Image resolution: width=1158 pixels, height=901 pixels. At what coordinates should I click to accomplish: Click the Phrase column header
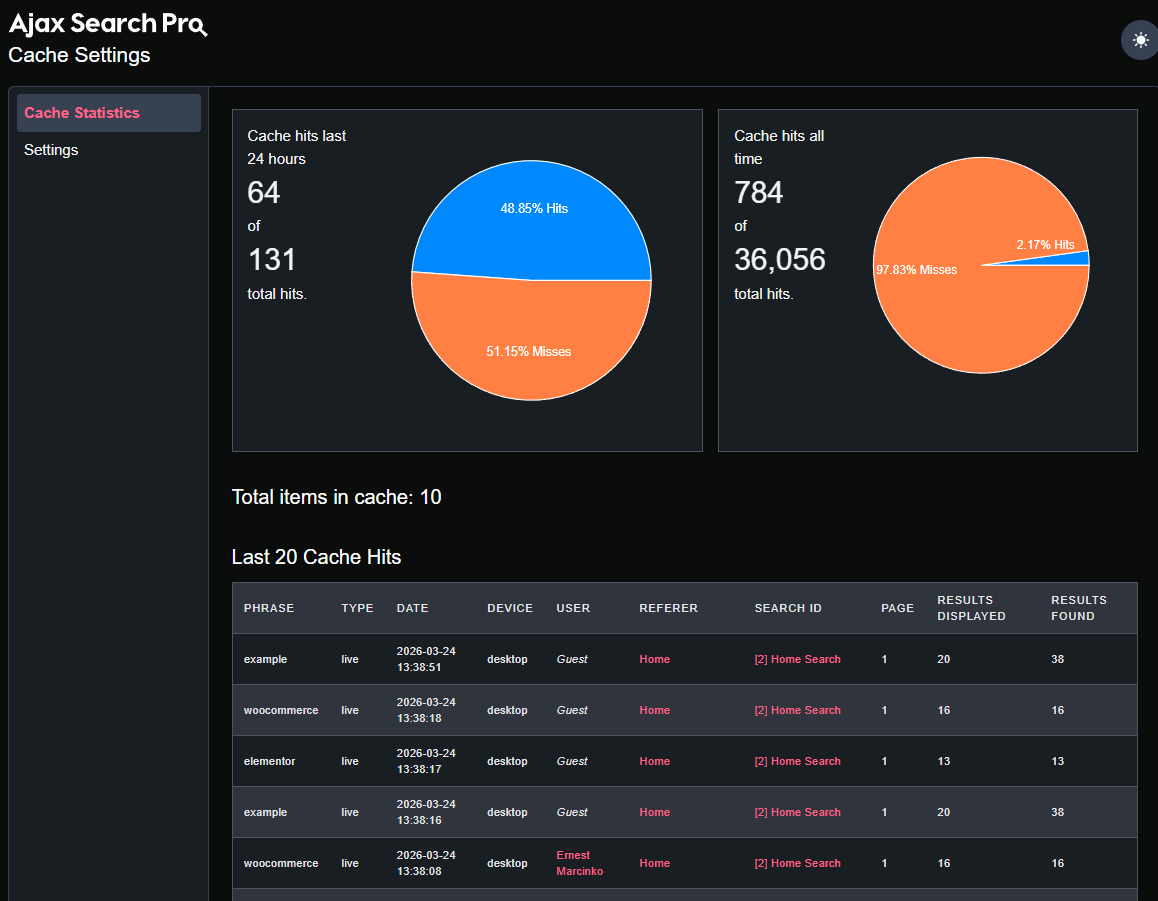coord(269,608)
